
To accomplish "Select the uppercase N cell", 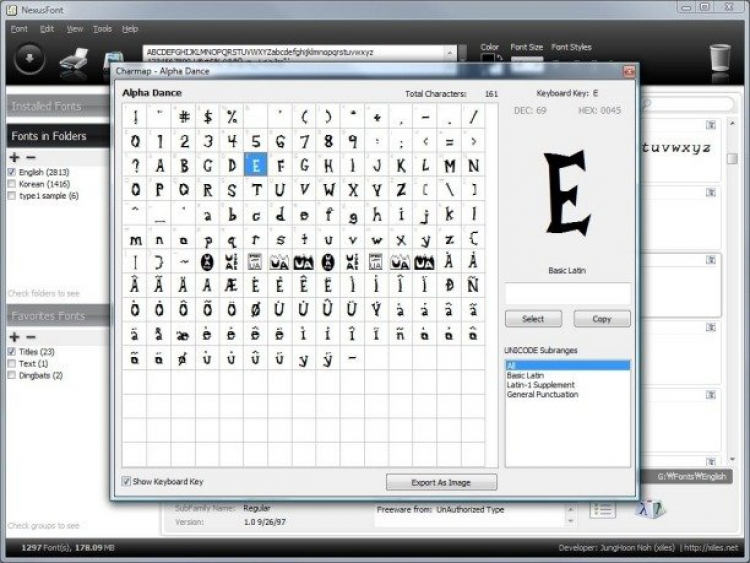I will [x=473, y=166].
